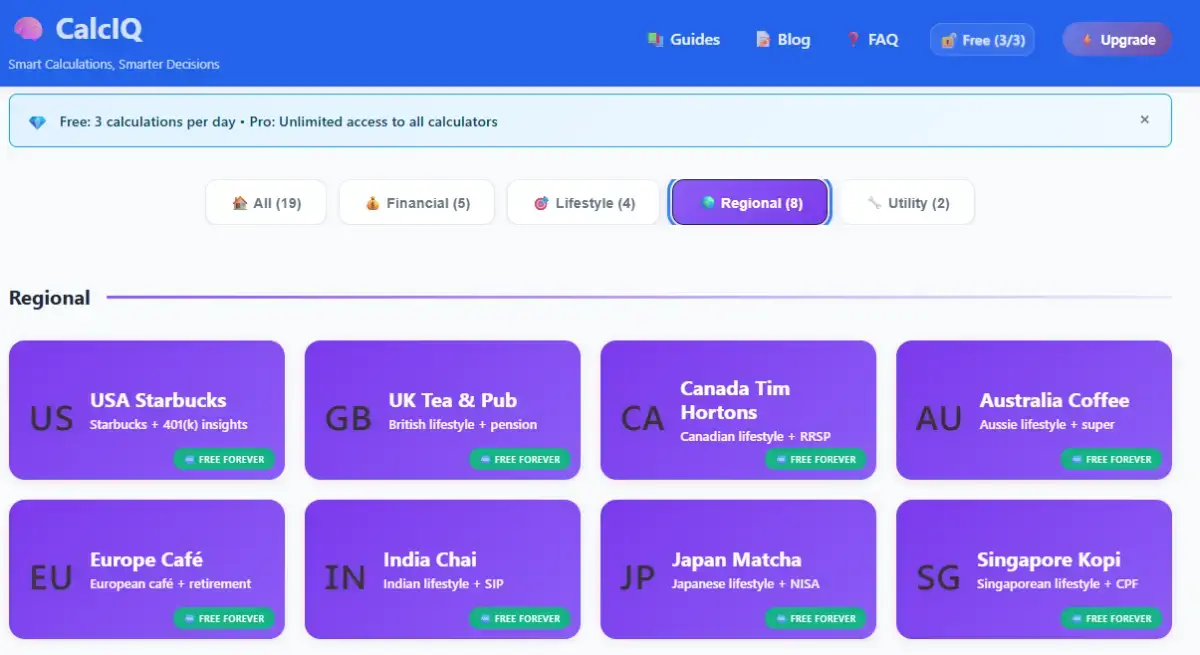This screenshot has height=655, width=1200.
Task: Show All (19) calculators
Action: coord(266,203)
